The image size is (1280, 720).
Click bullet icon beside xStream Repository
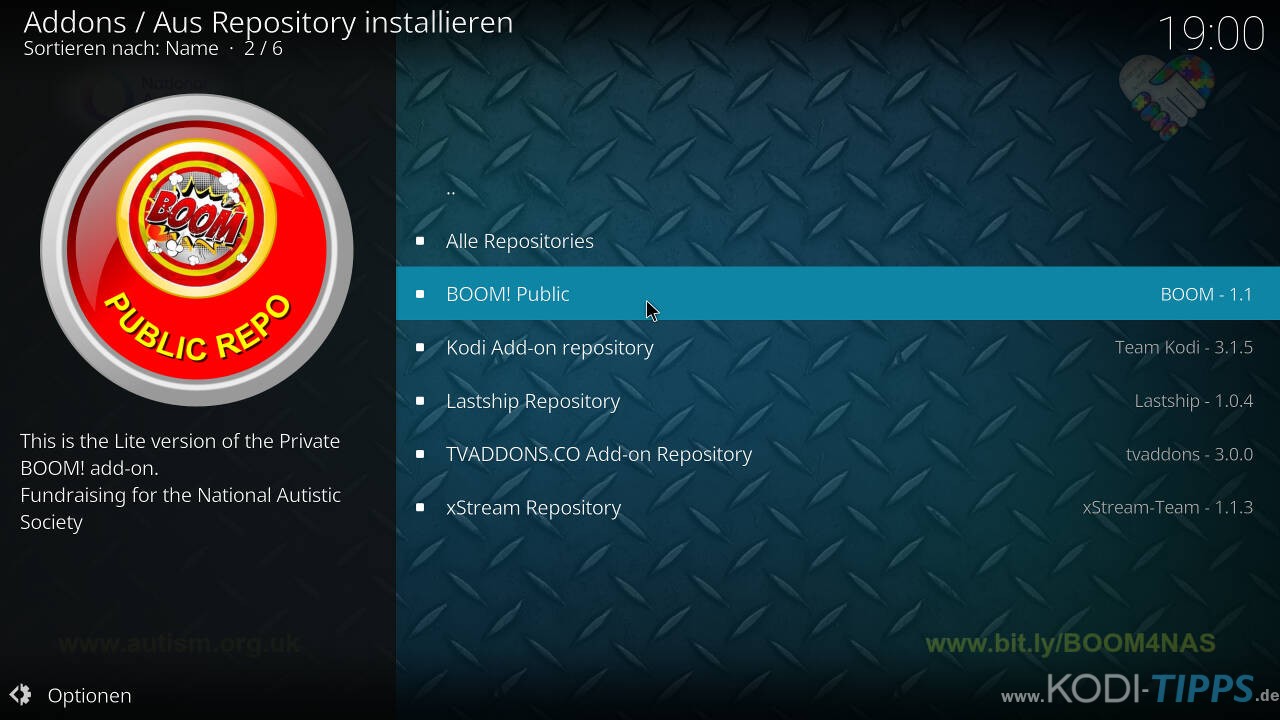[420, 508]
